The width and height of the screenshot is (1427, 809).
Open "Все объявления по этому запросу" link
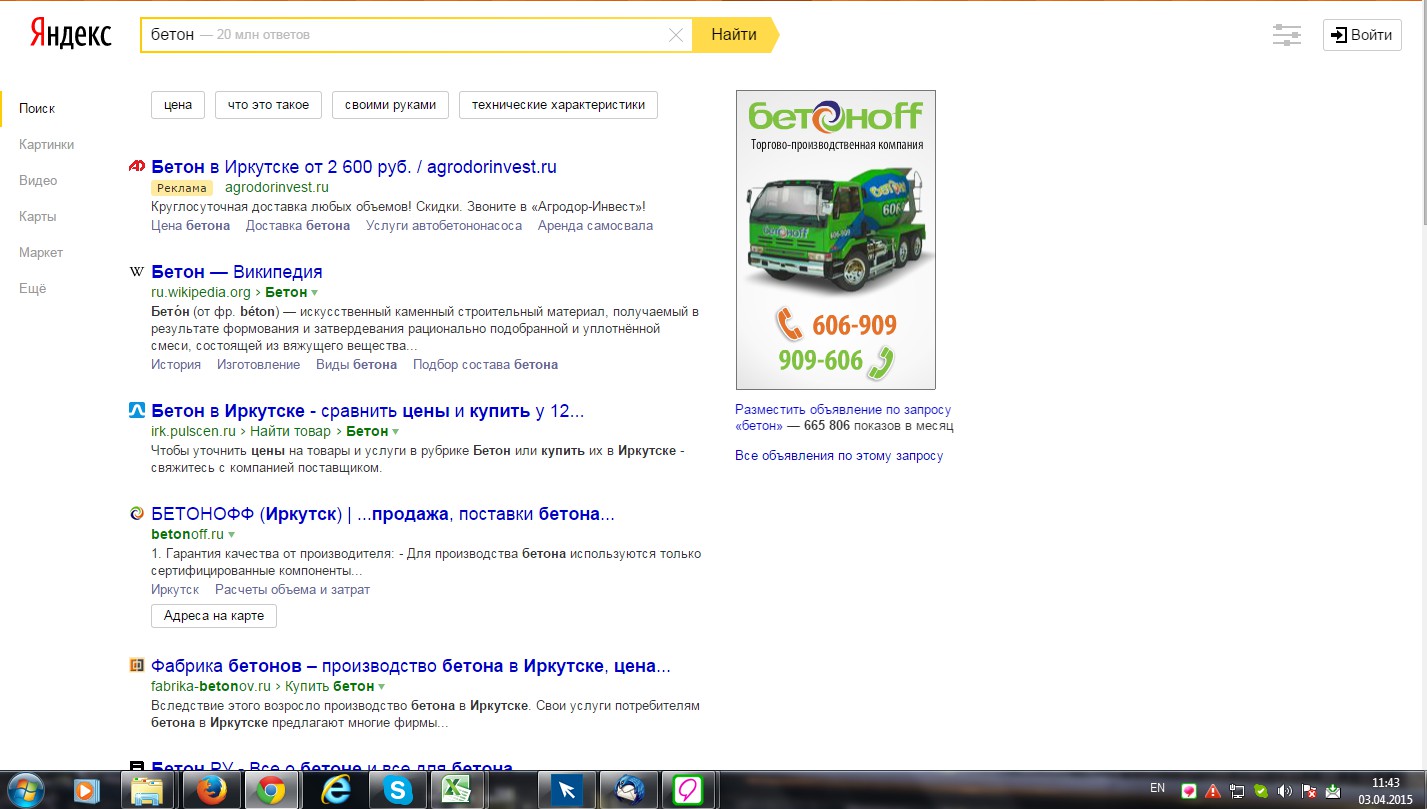coord(839,456)
